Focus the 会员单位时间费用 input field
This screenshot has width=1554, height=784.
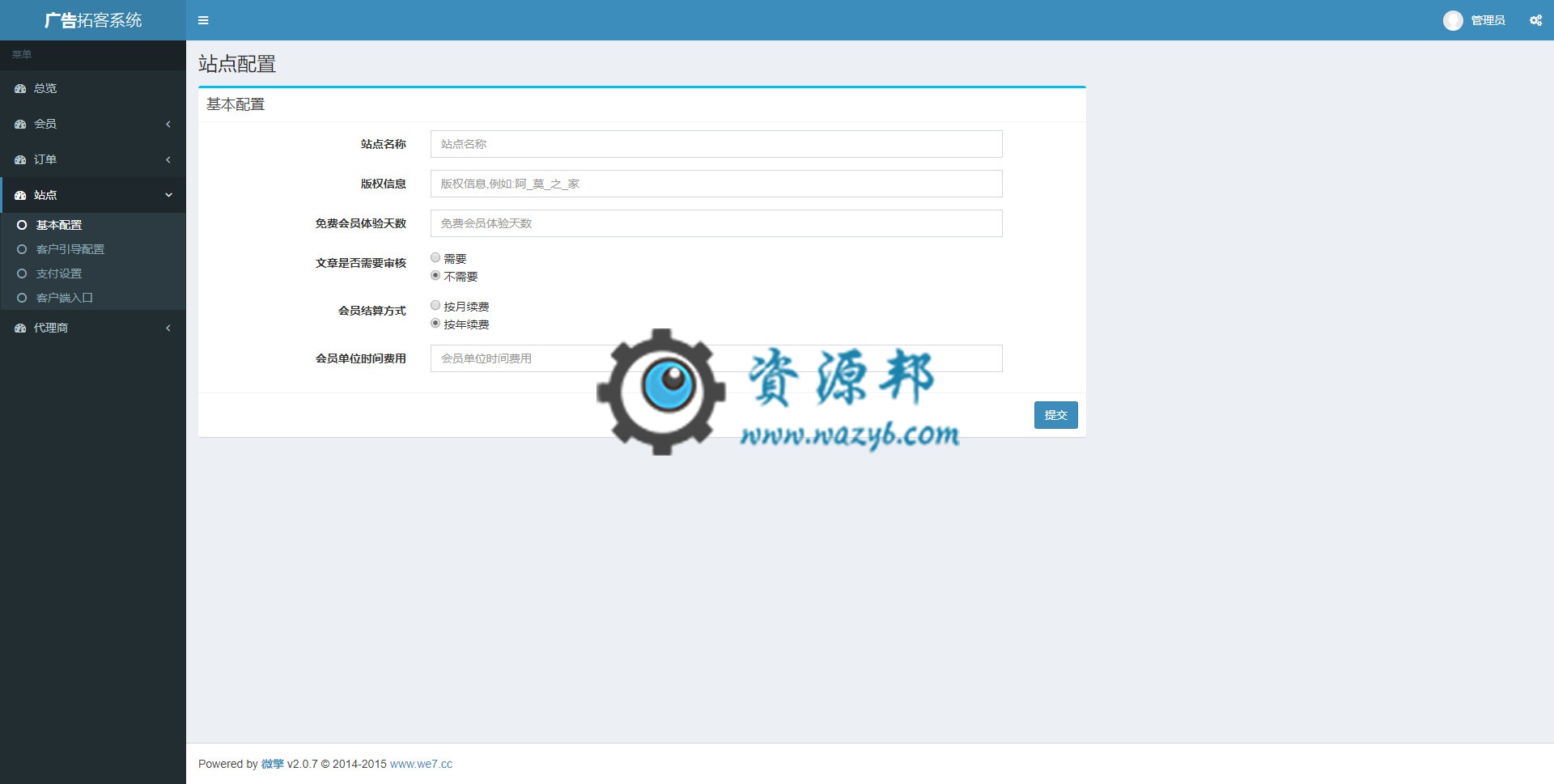click(x=716, y=358)
